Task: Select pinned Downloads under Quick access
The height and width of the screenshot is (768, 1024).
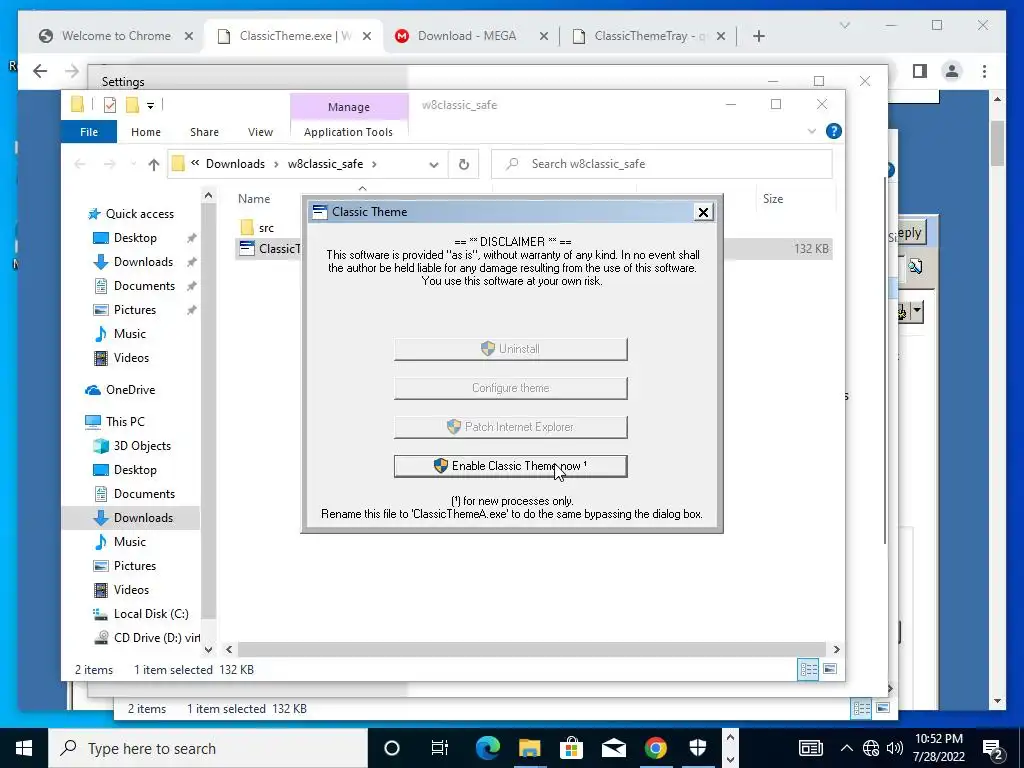Action: 143,262
